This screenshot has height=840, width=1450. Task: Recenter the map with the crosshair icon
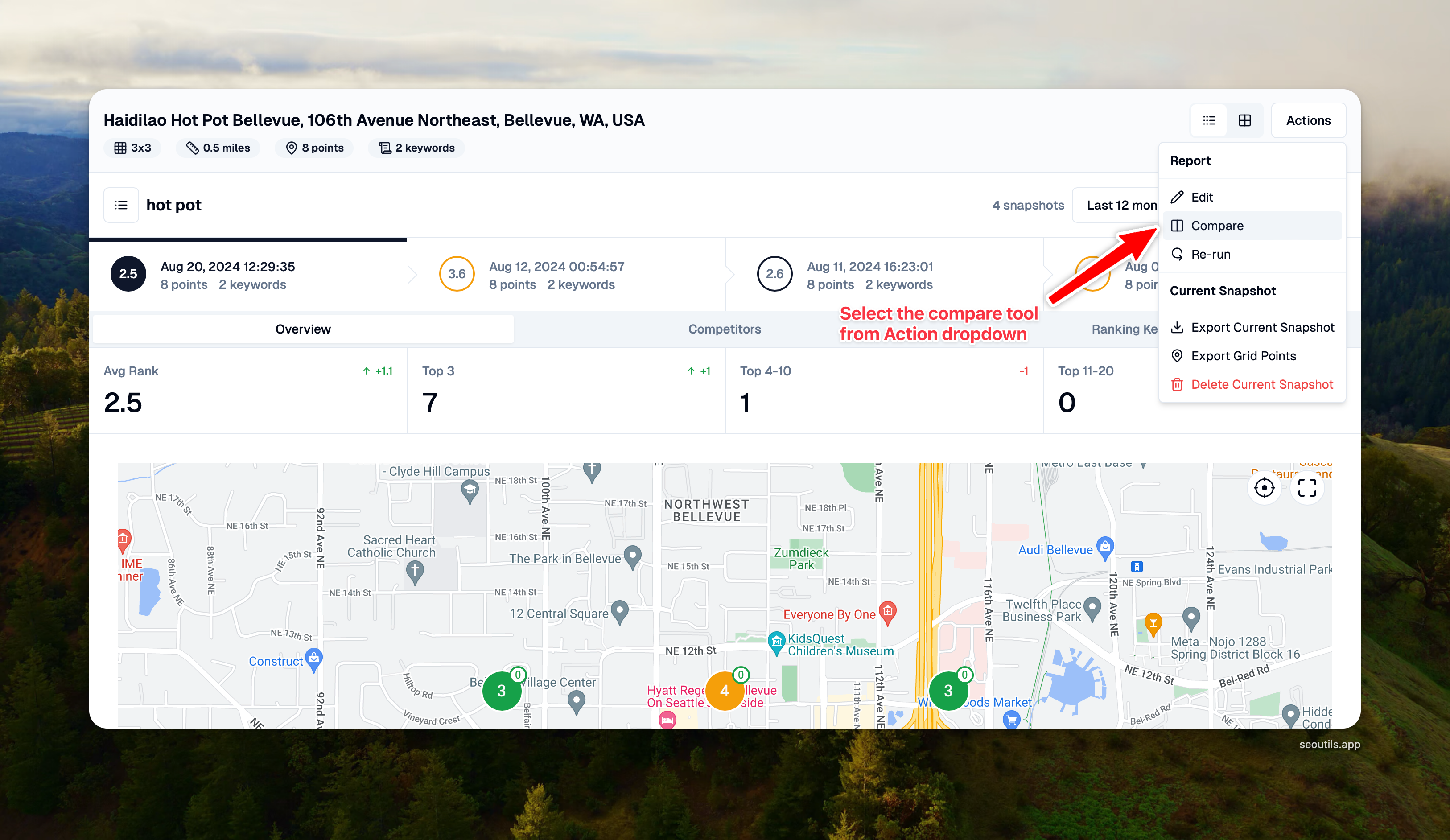(1264, 488)
